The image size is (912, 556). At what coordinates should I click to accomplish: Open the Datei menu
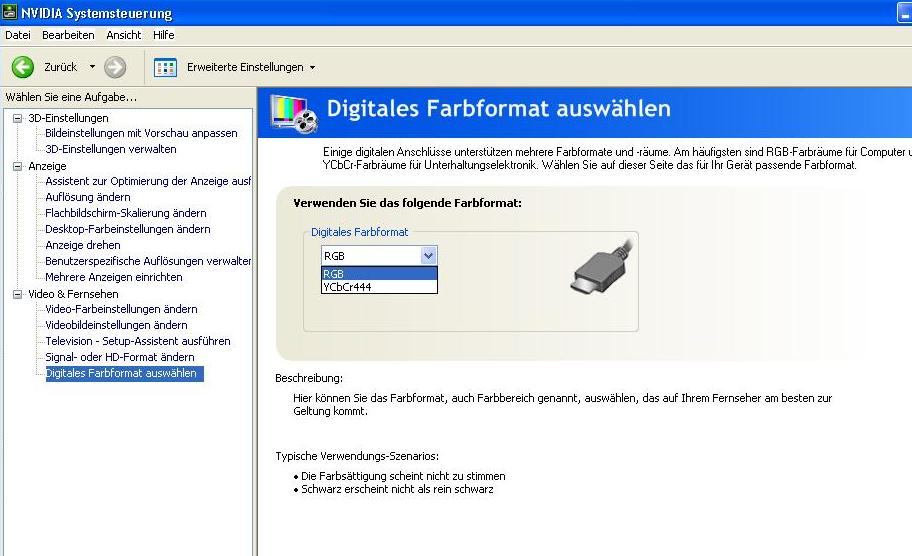(17, 35)
